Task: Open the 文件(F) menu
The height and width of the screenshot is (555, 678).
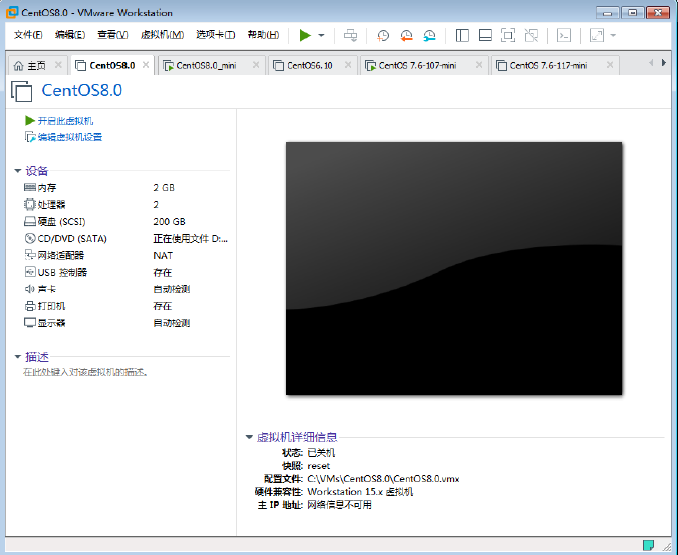Action: pyautogui.click(x=28, y=35)
